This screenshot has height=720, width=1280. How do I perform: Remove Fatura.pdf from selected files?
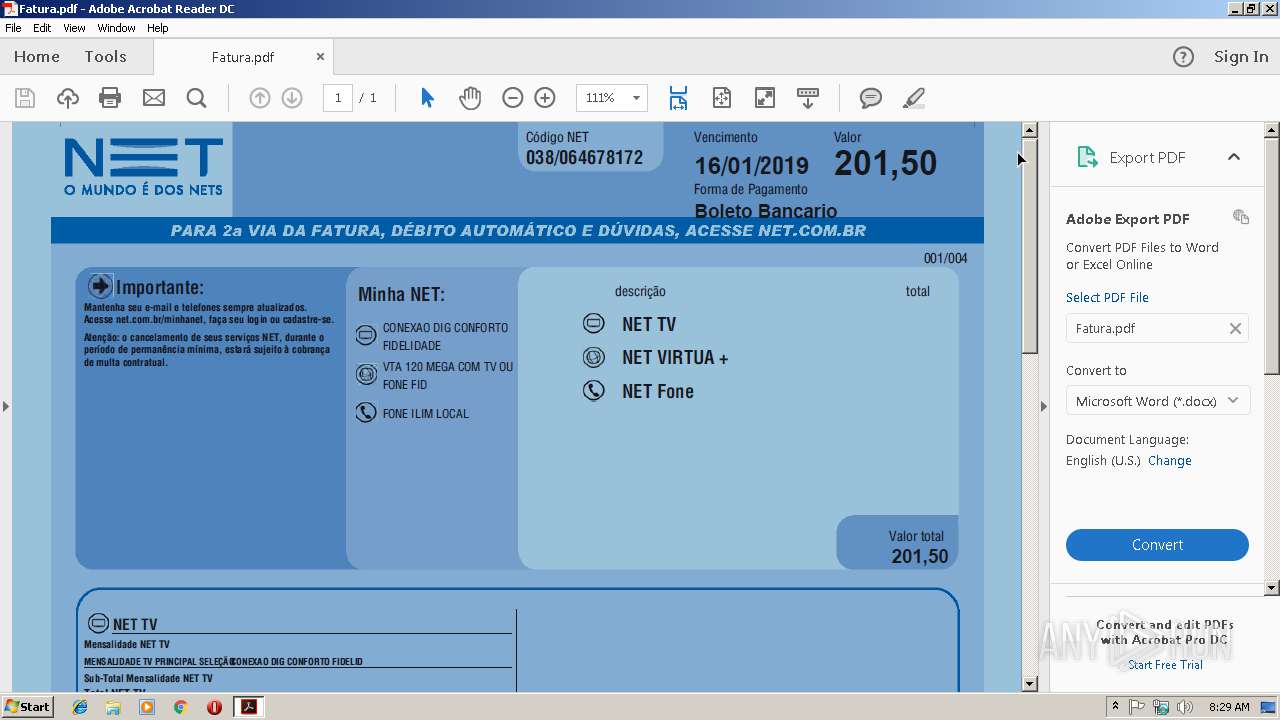[x=1235, y=328]
